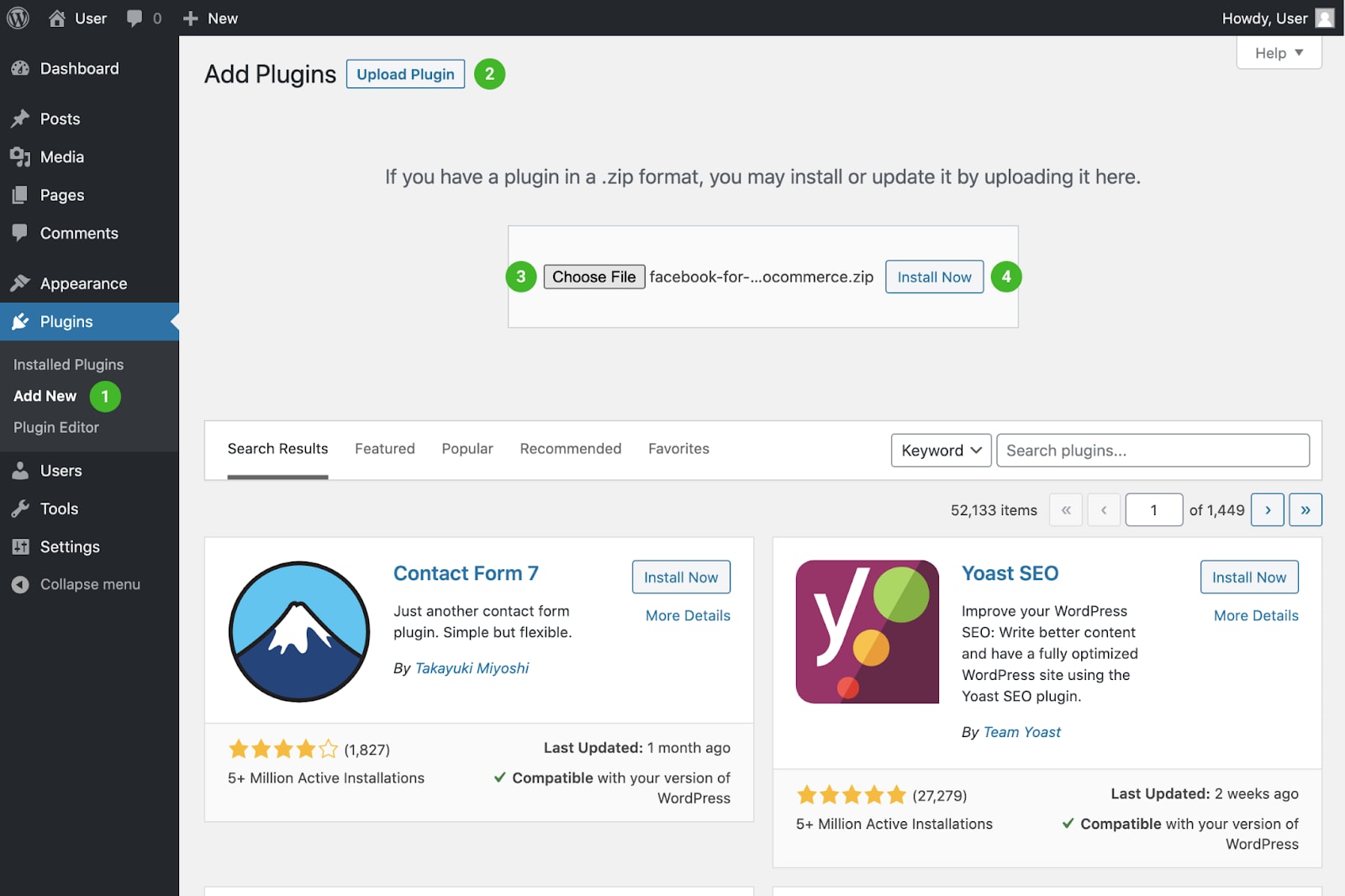Click the Users person icon
This screenshot has height=896, width=1345.
tap(20, 471)
